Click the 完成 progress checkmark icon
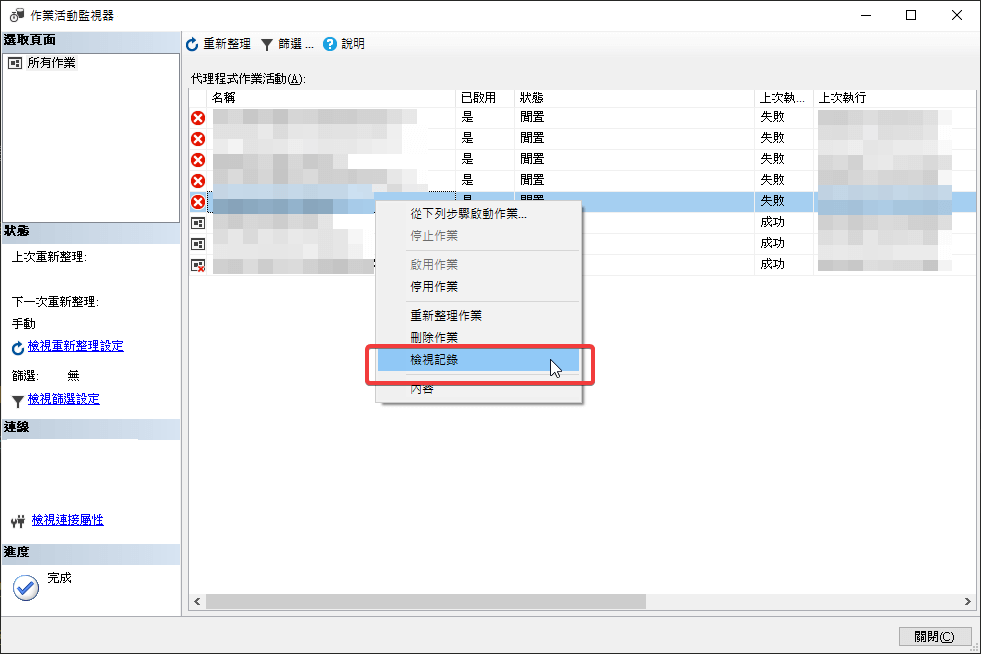Screen dimensions: 981x654 24,588
